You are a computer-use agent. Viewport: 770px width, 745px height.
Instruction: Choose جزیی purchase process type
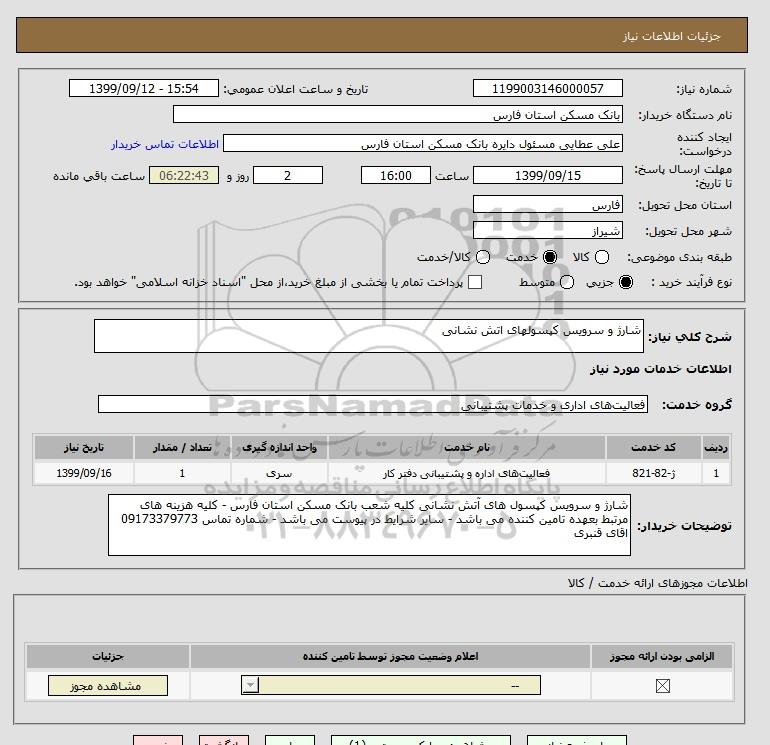626,282
